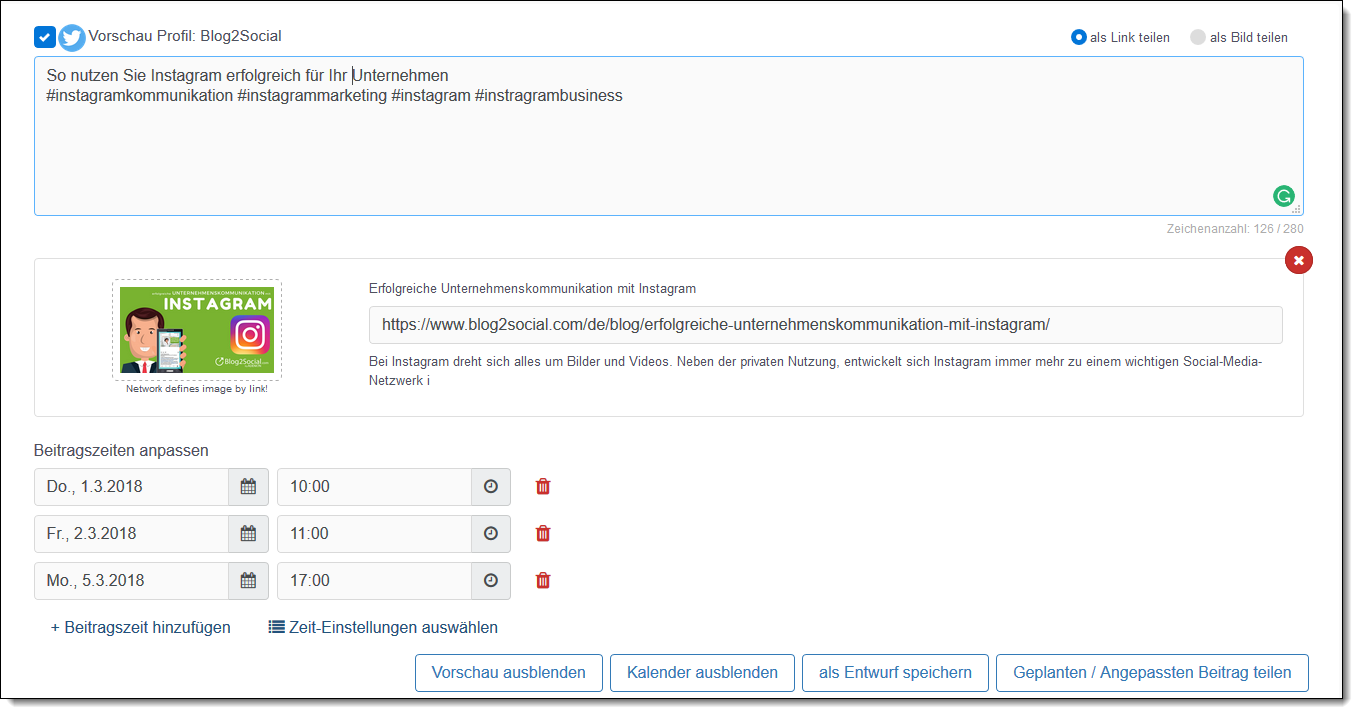Click the 17:00 time field
Image resolution: width=1358 pixels, height=714 pixels.
tap(374, 581)
